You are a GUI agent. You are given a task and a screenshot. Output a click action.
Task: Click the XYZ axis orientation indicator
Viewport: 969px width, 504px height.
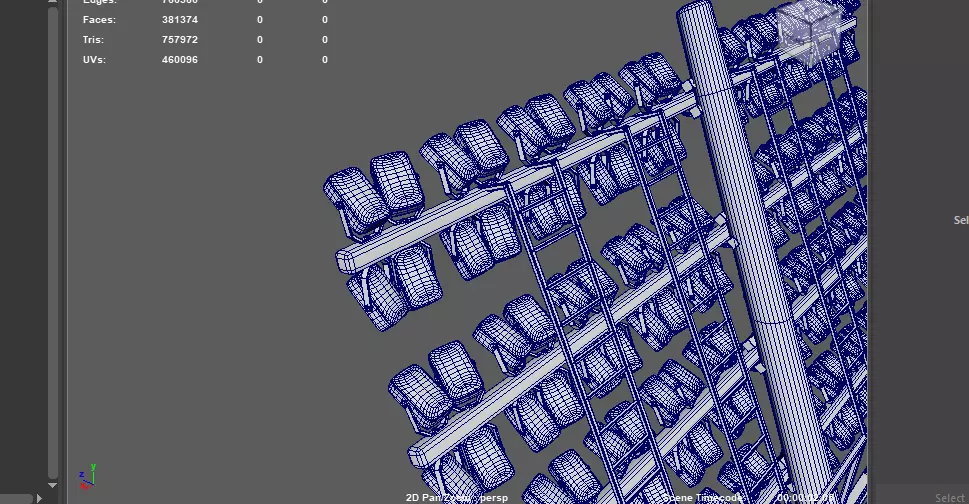pyautogui.click(x=87, y=477)
